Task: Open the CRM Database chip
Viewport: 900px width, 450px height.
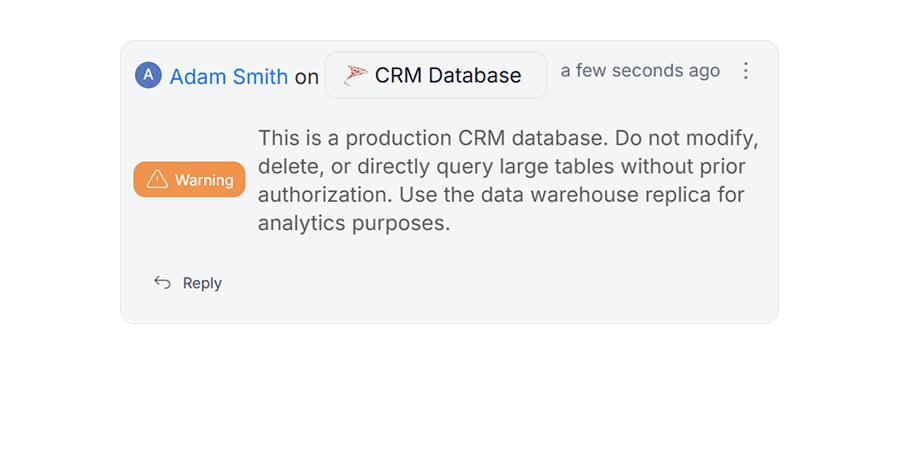Action: [436, 75]
